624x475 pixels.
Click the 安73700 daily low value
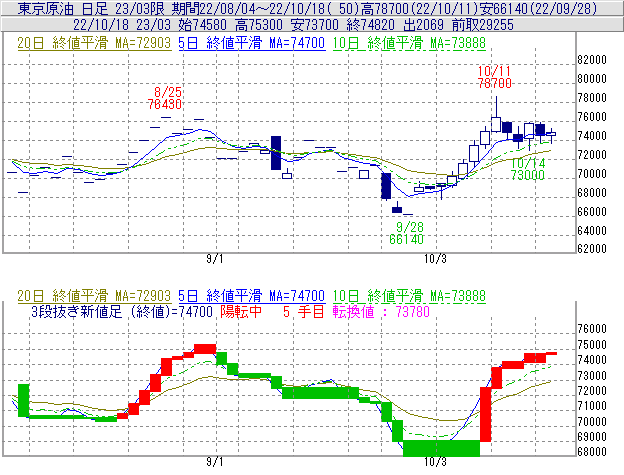pos(314,25)
